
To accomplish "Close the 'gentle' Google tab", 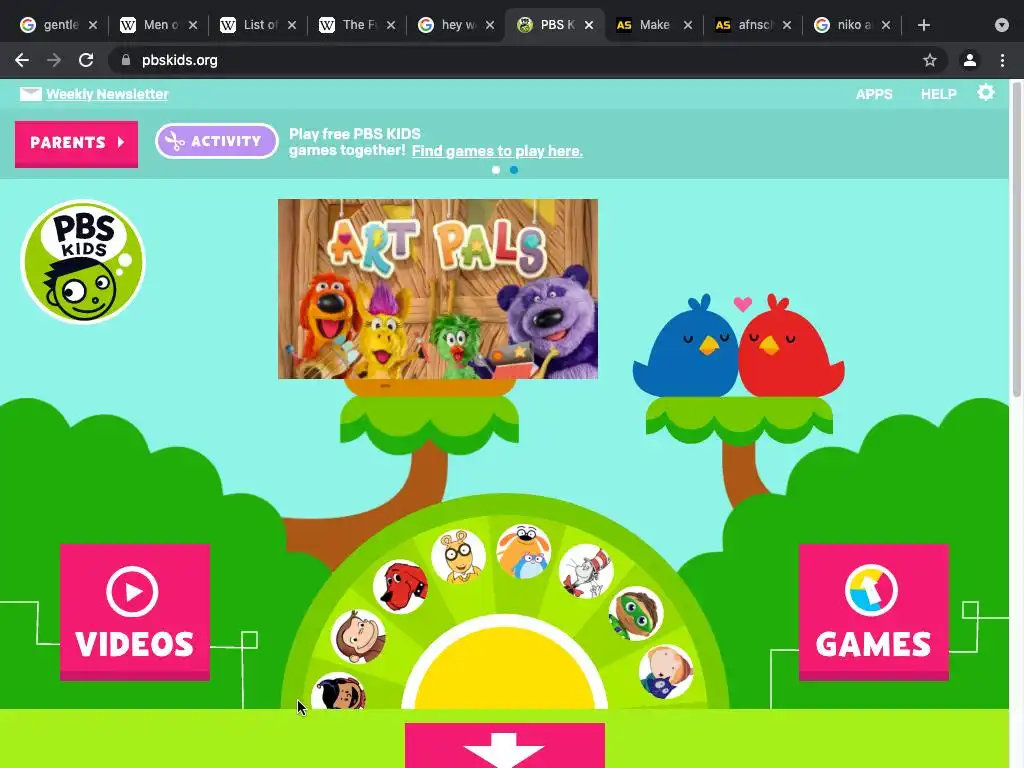I will pos(93,25).
